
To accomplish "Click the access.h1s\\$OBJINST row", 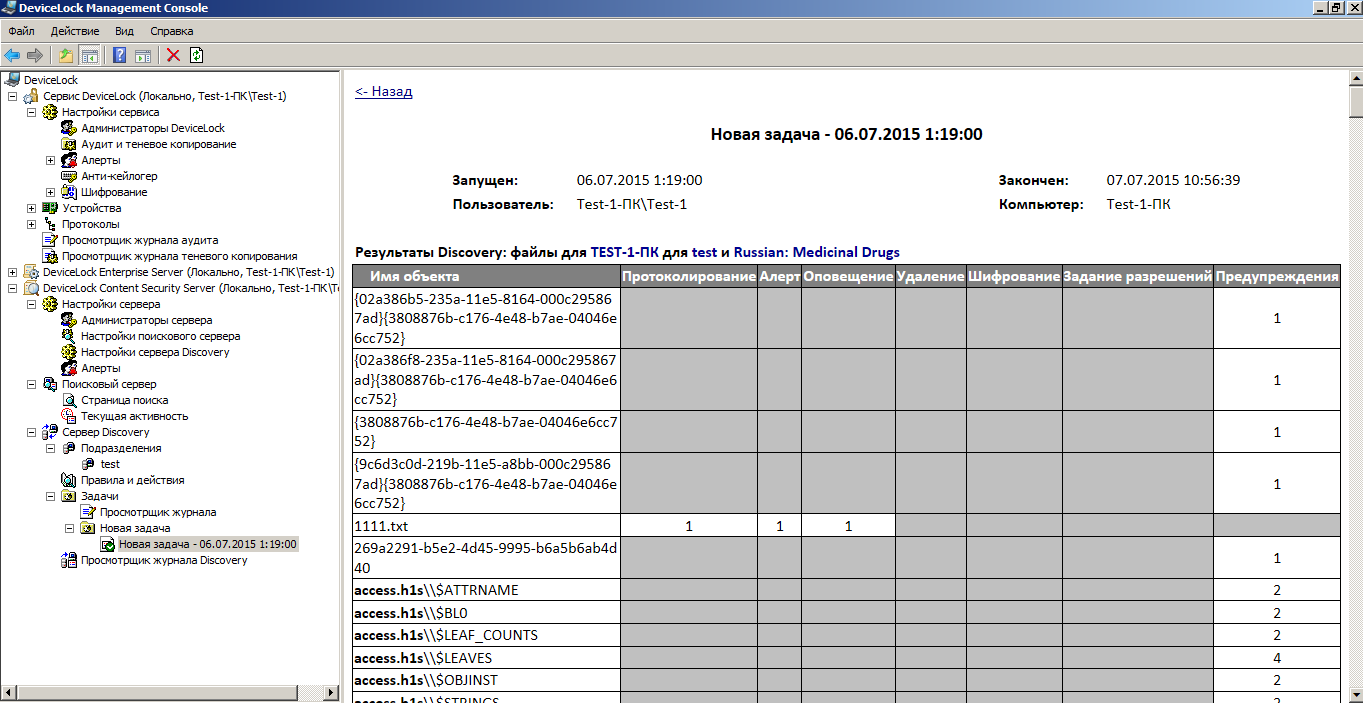I will click(x=486, y=680).
